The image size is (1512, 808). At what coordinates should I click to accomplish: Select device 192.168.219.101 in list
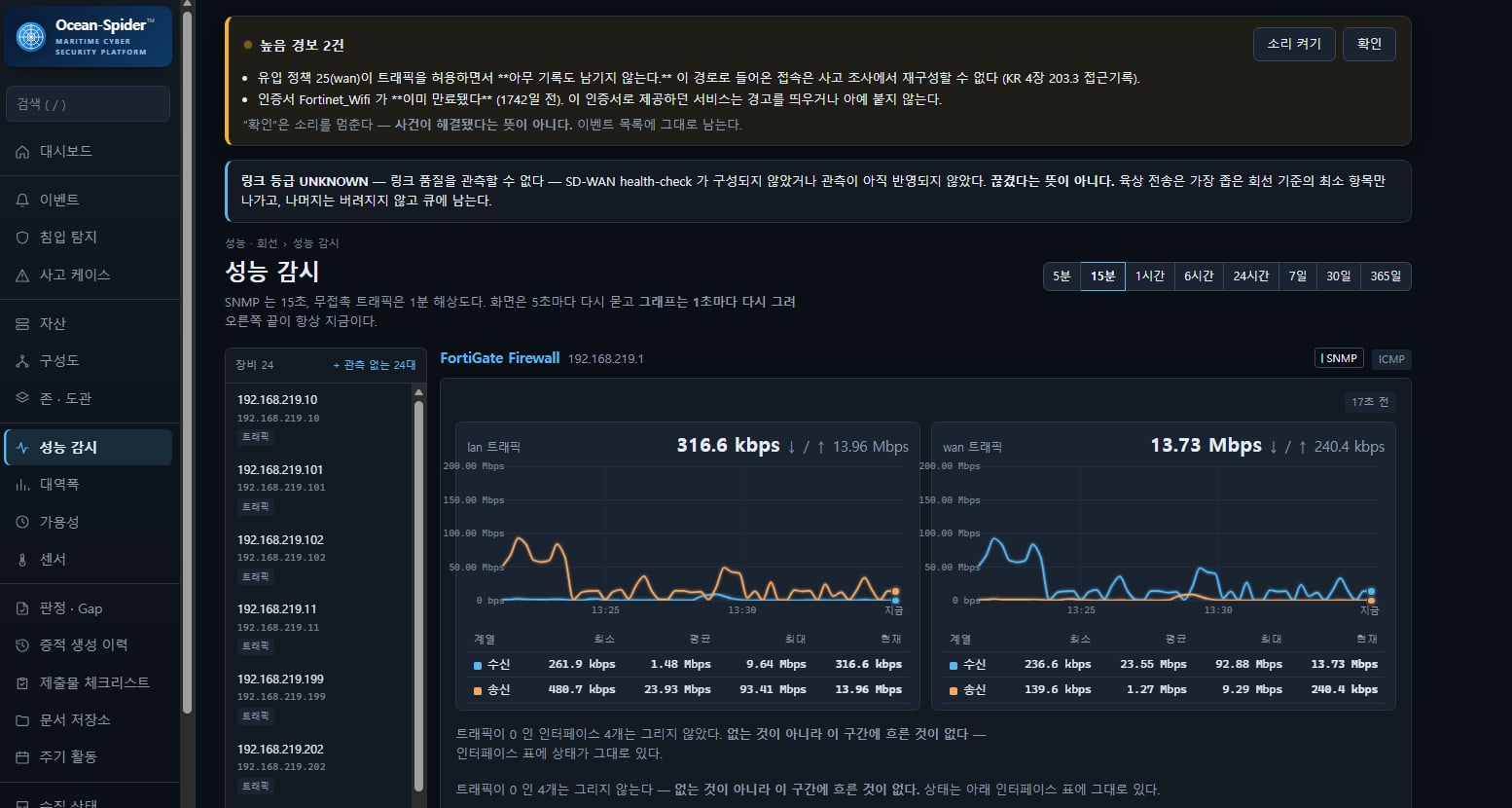(x=319, y=488)
